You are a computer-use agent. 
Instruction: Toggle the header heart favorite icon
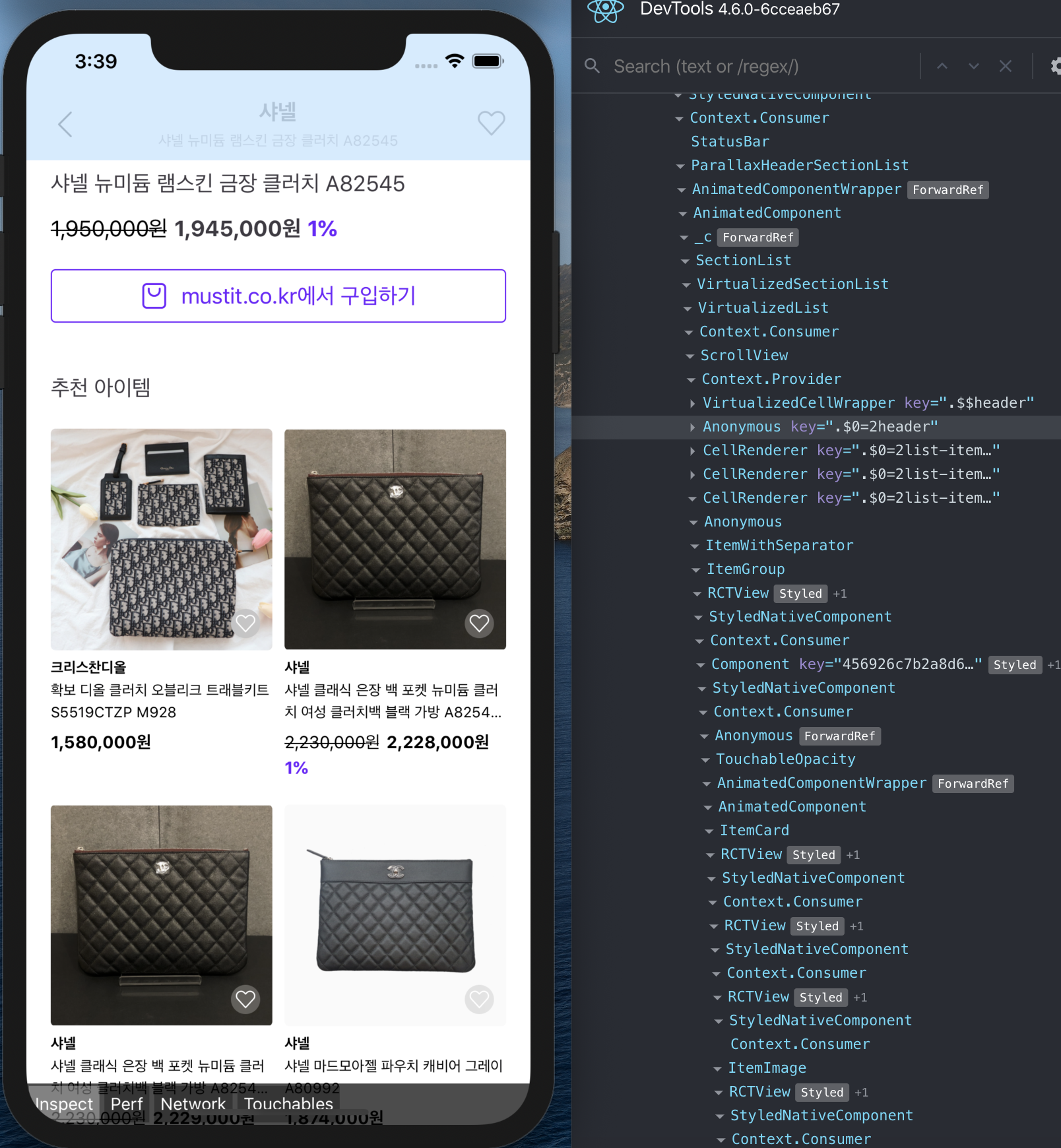[491, 123]
